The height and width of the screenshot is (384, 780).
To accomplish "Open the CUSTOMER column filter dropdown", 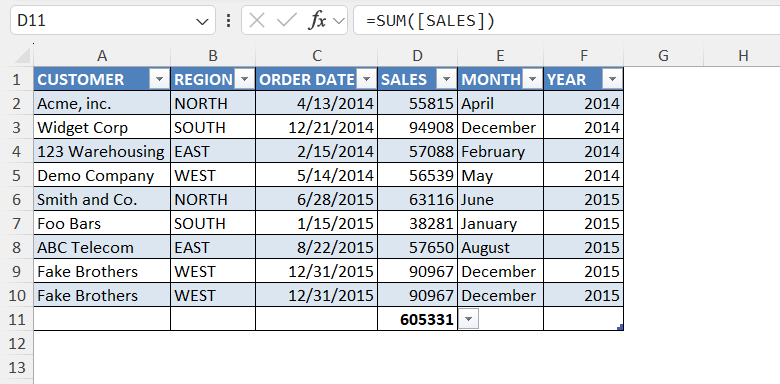I will pos(159,79).
